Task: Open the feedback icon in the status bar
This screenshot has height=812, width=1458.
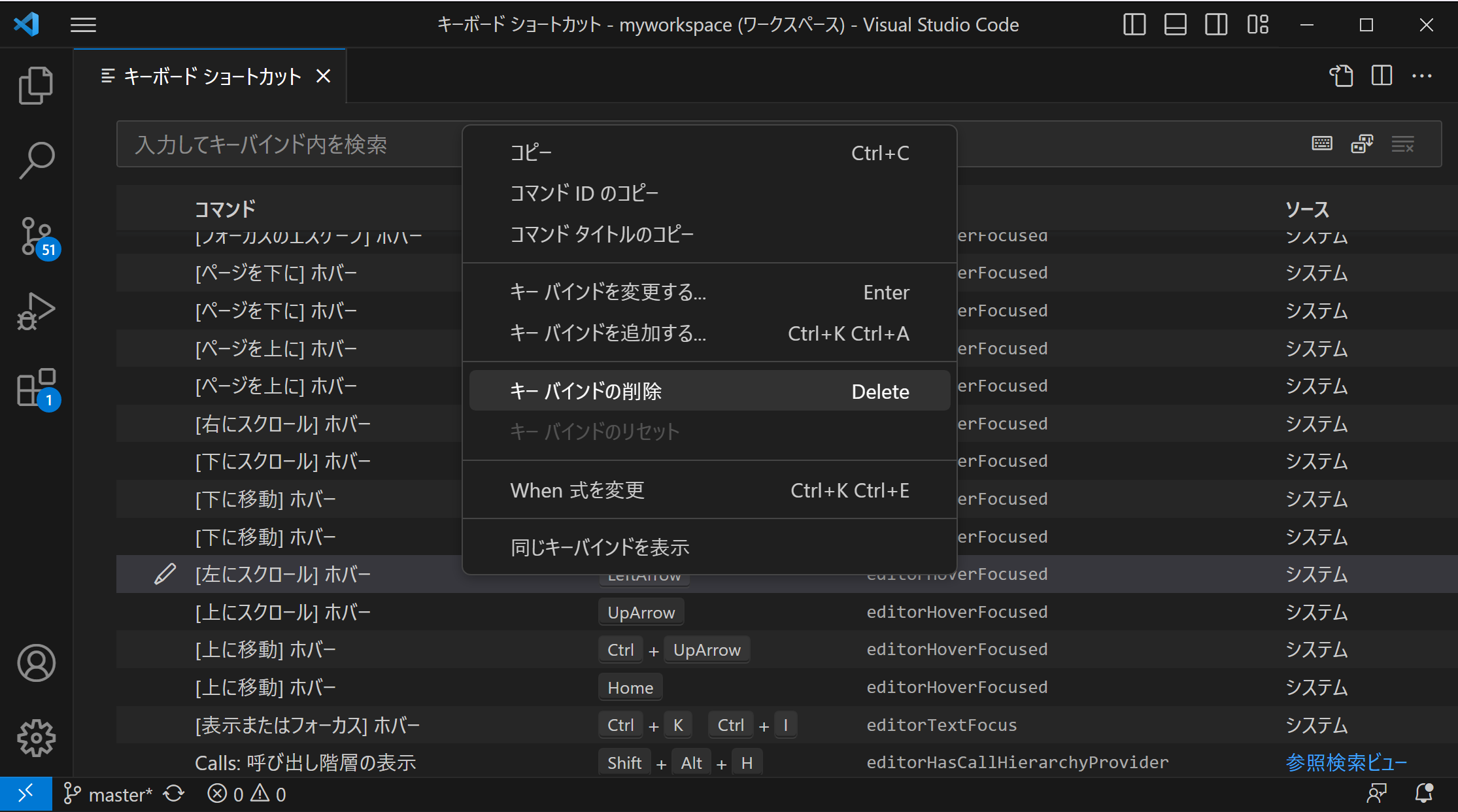Action: click(x=1376, y=794)
